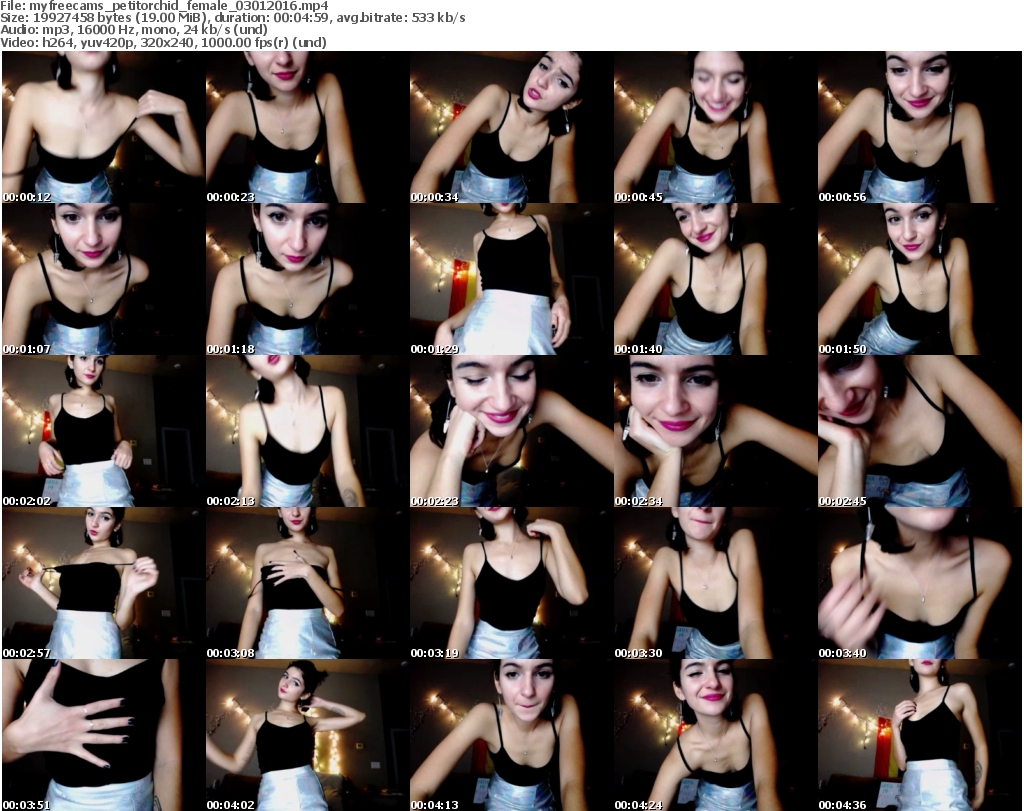
Task: Open the 00:01:18 thumbnail
Action: 308,279
